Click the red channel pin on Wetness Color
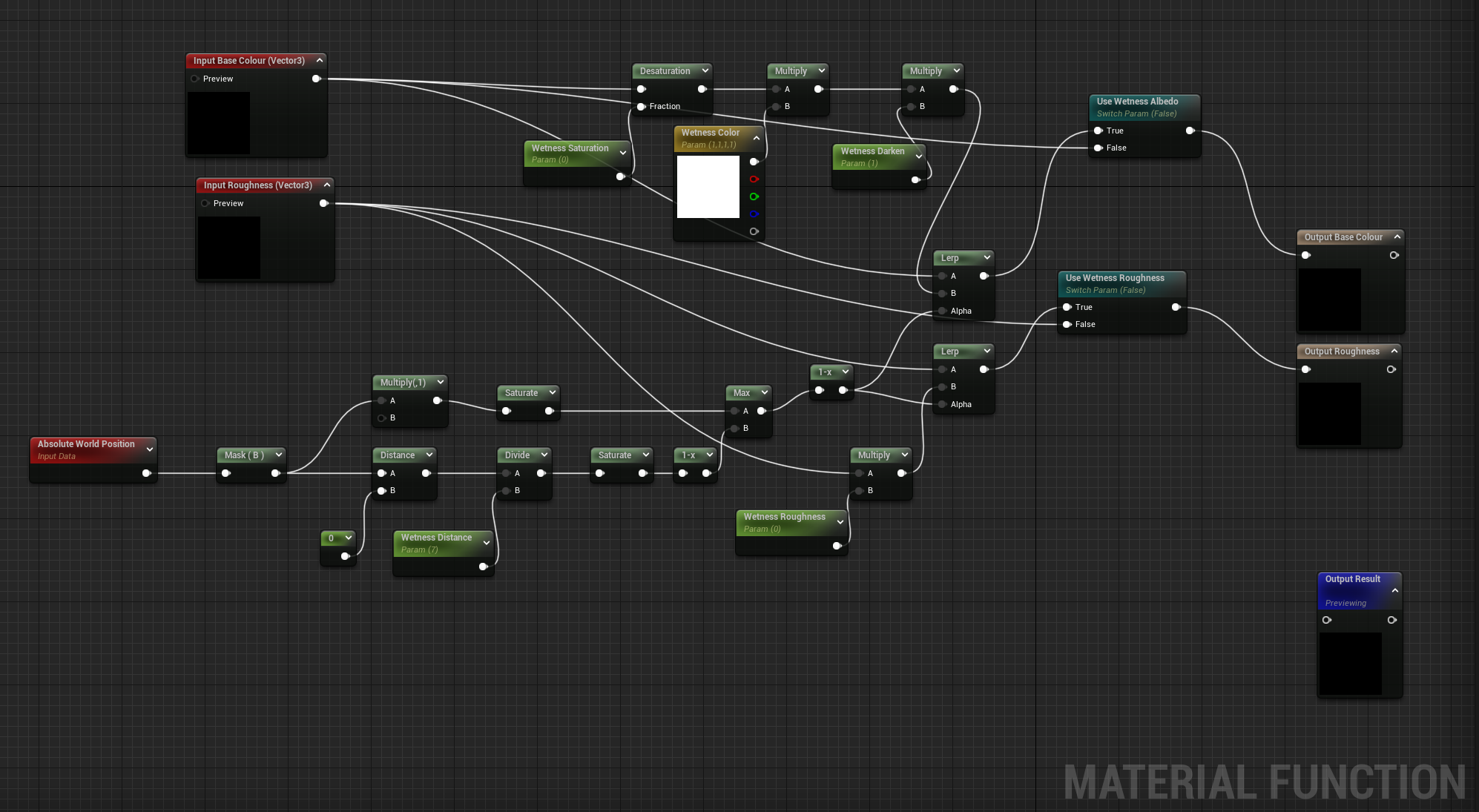The width and height of the screenshot is (1479, 812). 754,179
